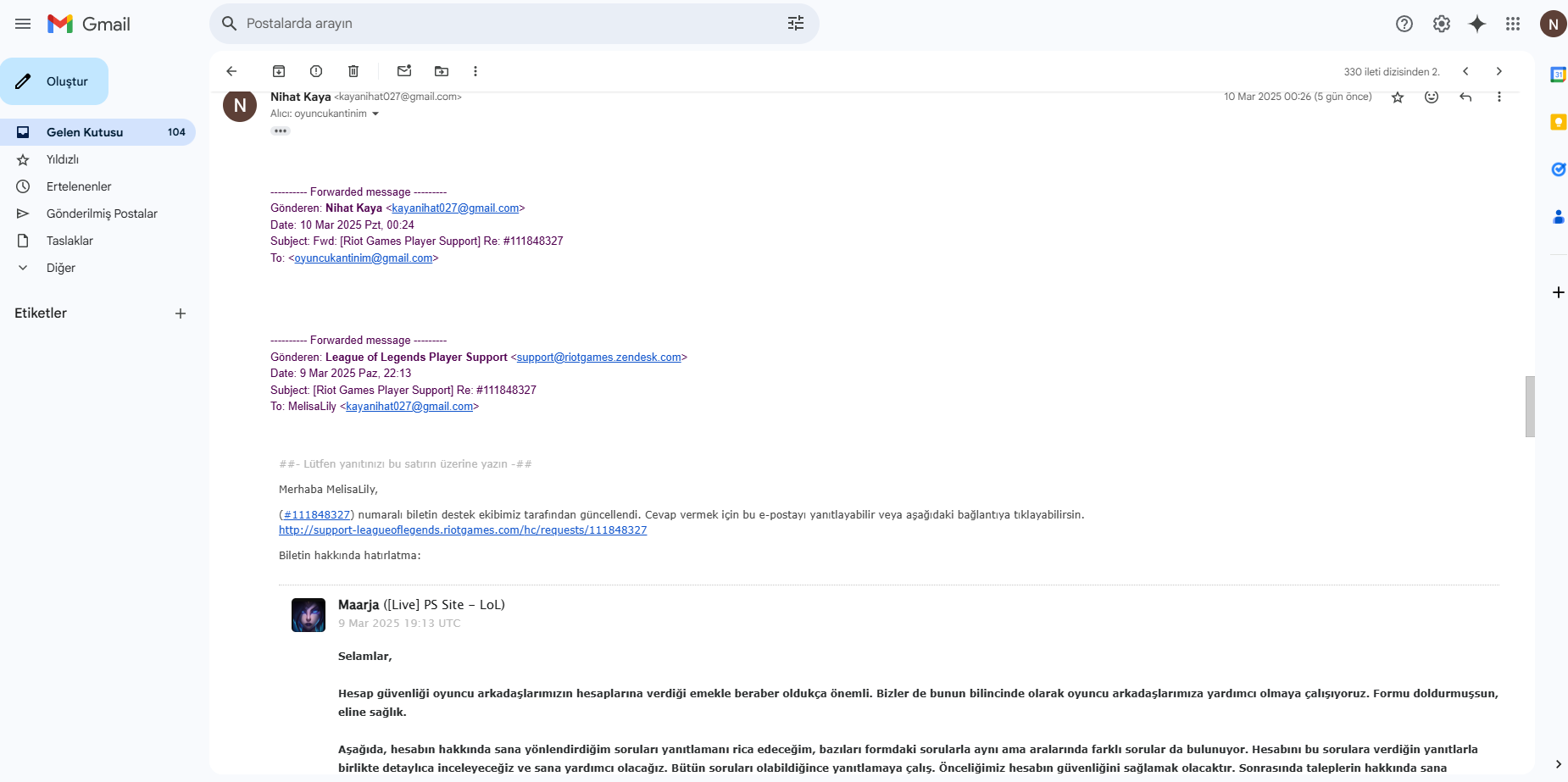Click the Oluştur compose button
1568x782 pixels.
coord(54,81)
